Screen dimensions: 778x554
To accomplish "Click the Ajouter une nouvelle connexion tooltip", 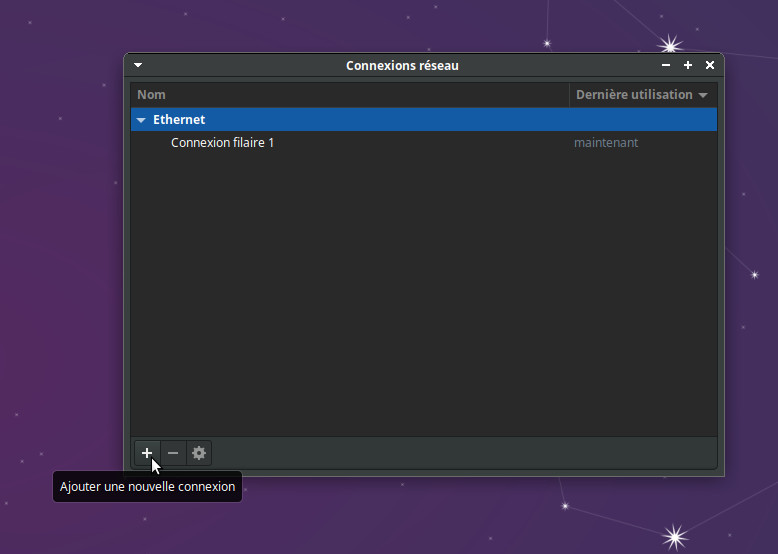I will pos(147,487).
